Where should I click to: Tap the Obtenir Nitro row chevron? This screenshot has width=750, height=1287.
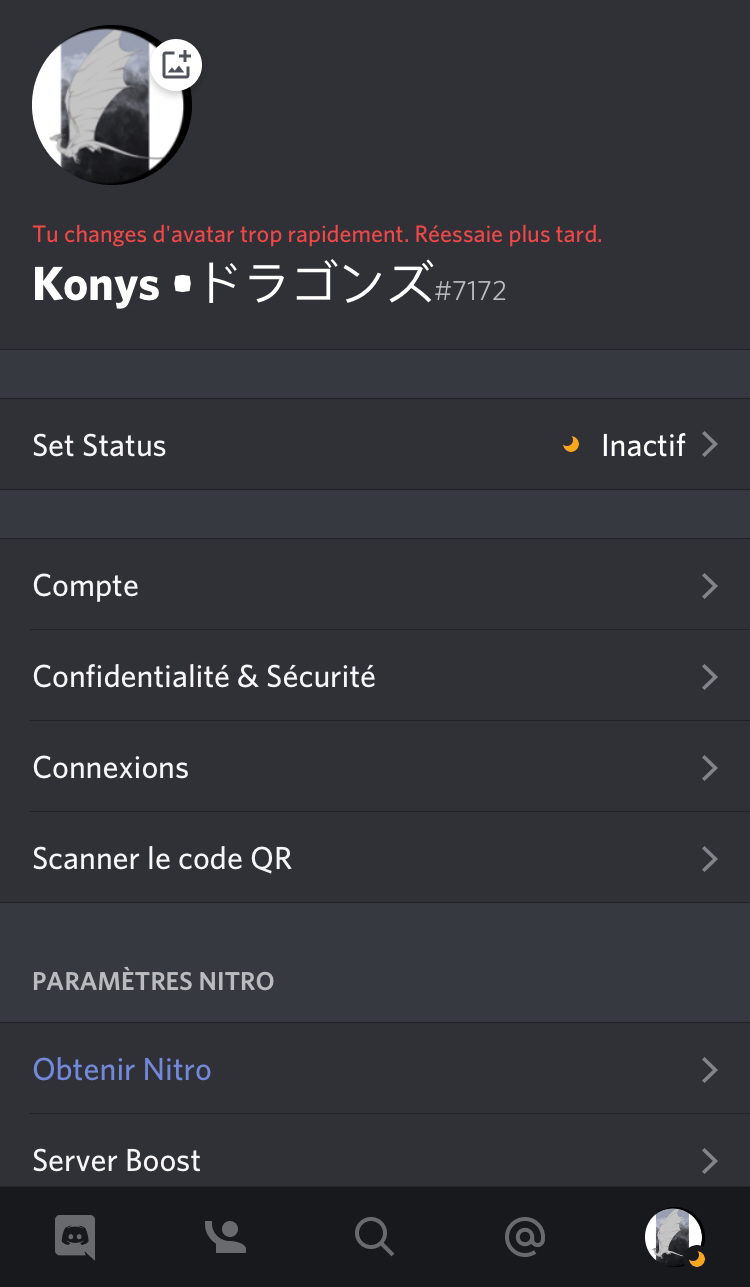709,1070
